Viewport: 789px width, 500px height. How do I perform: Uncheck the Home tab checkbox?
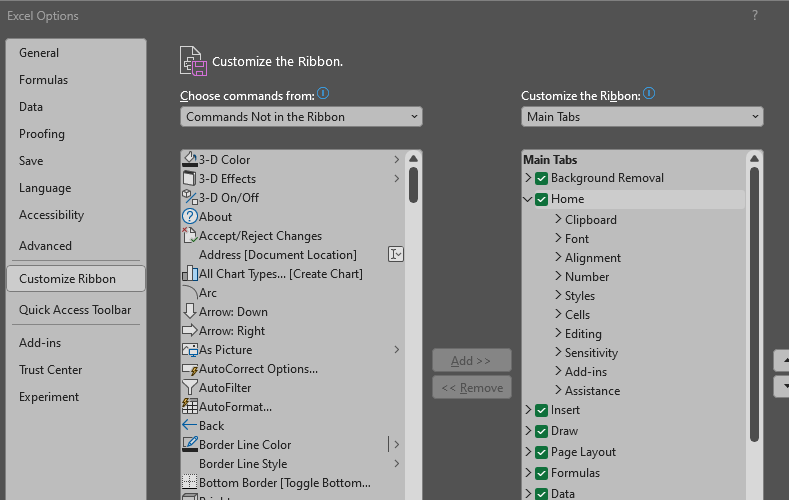pos(541,199)
